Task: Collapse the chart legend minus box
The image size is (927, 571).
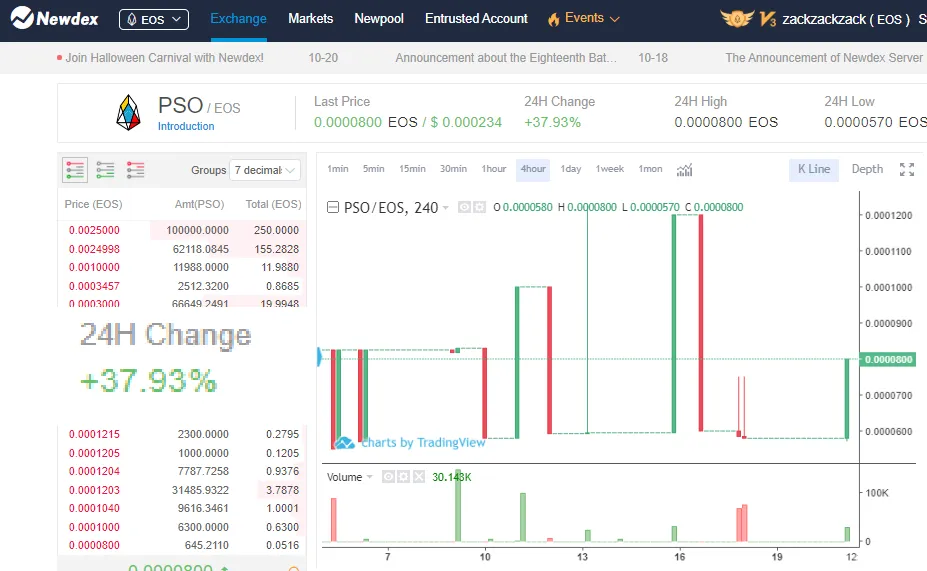Action: (x=333, y=207)
